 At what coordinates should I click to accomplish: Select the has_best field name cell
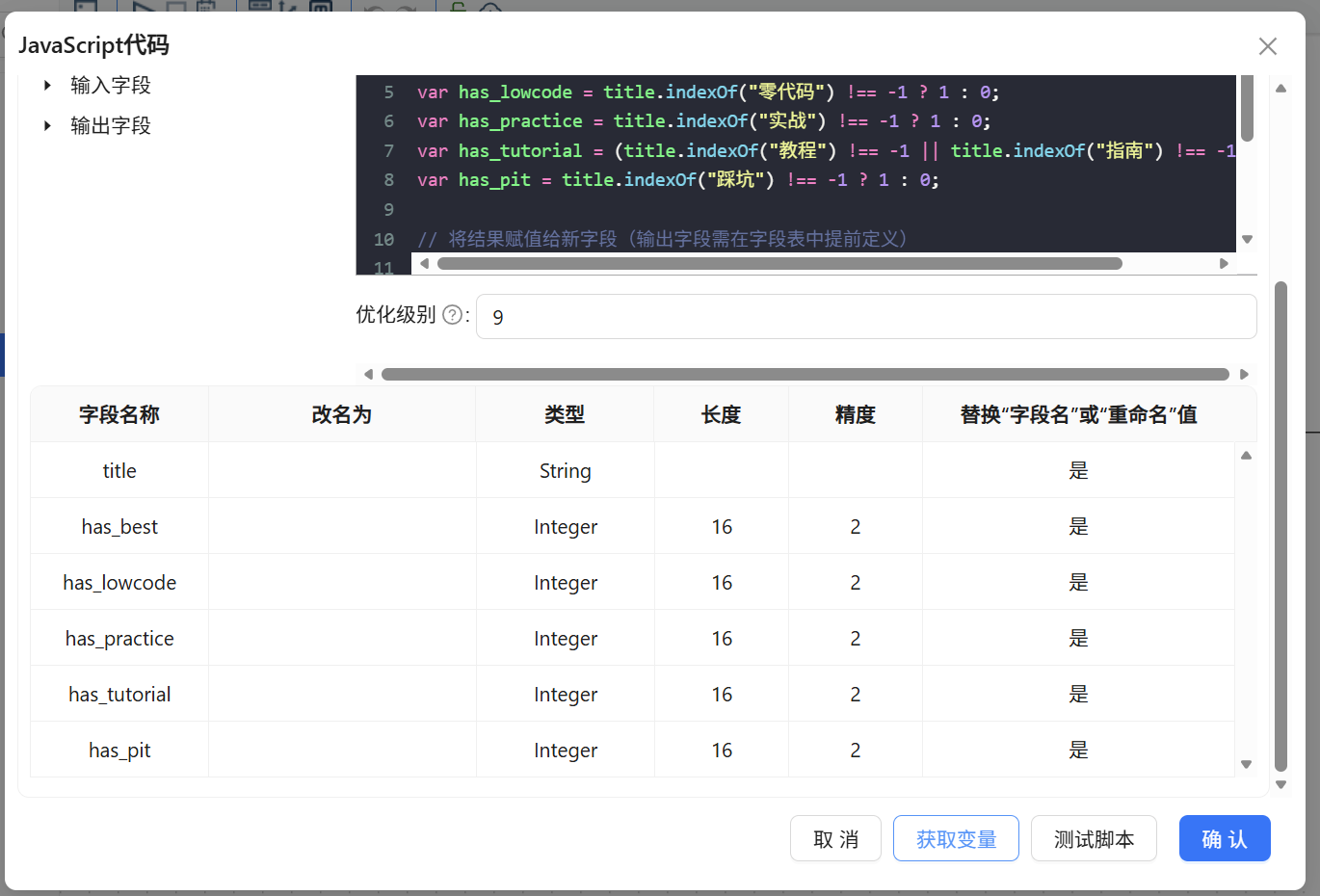(x=119, y=526)
